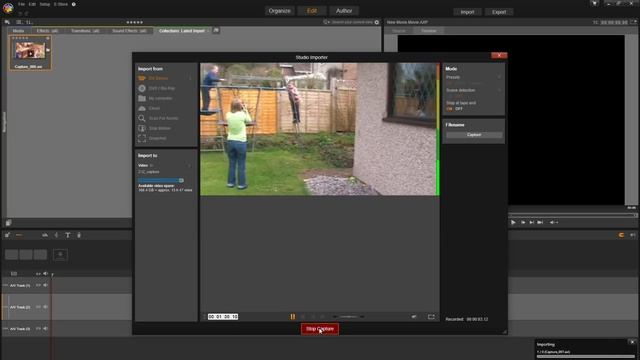This screenshot has width=640, height=360.
Task: Expand the Video Import to settings
Action: [x=189, y=165]
